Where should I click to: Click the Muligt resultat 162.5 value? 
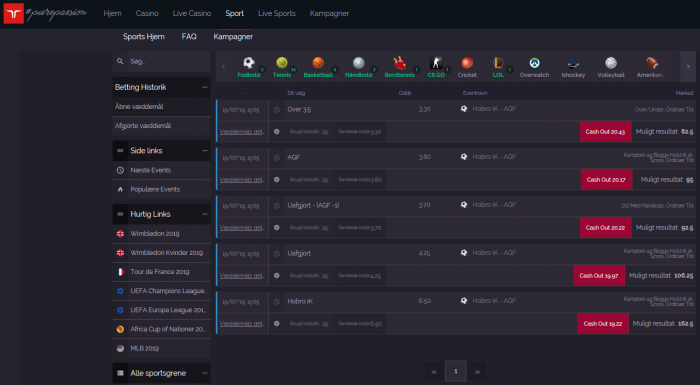[687, 323]
